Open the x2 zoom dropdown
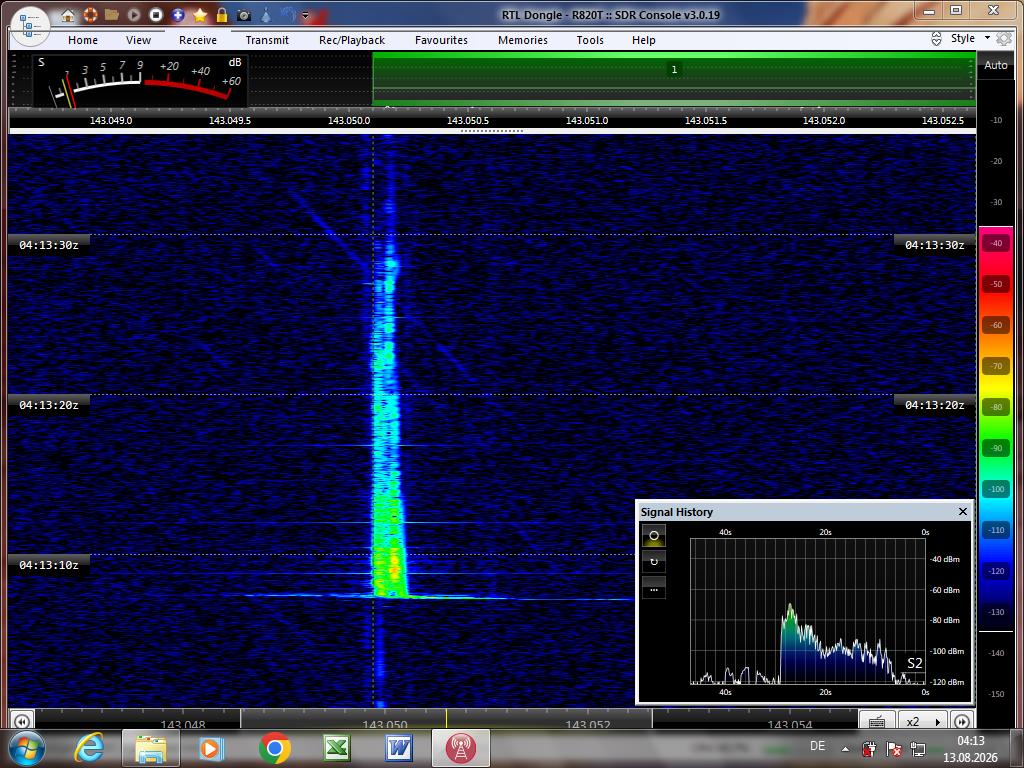This screenshot has width=1024, height=768. (923, 721)
